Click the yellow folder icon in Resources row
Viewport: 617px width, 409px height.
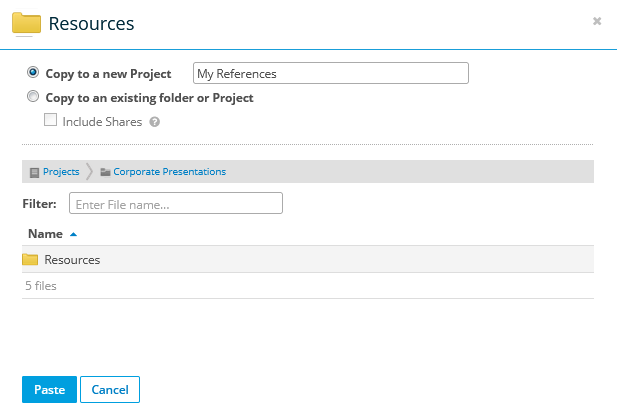pos(30,260)
